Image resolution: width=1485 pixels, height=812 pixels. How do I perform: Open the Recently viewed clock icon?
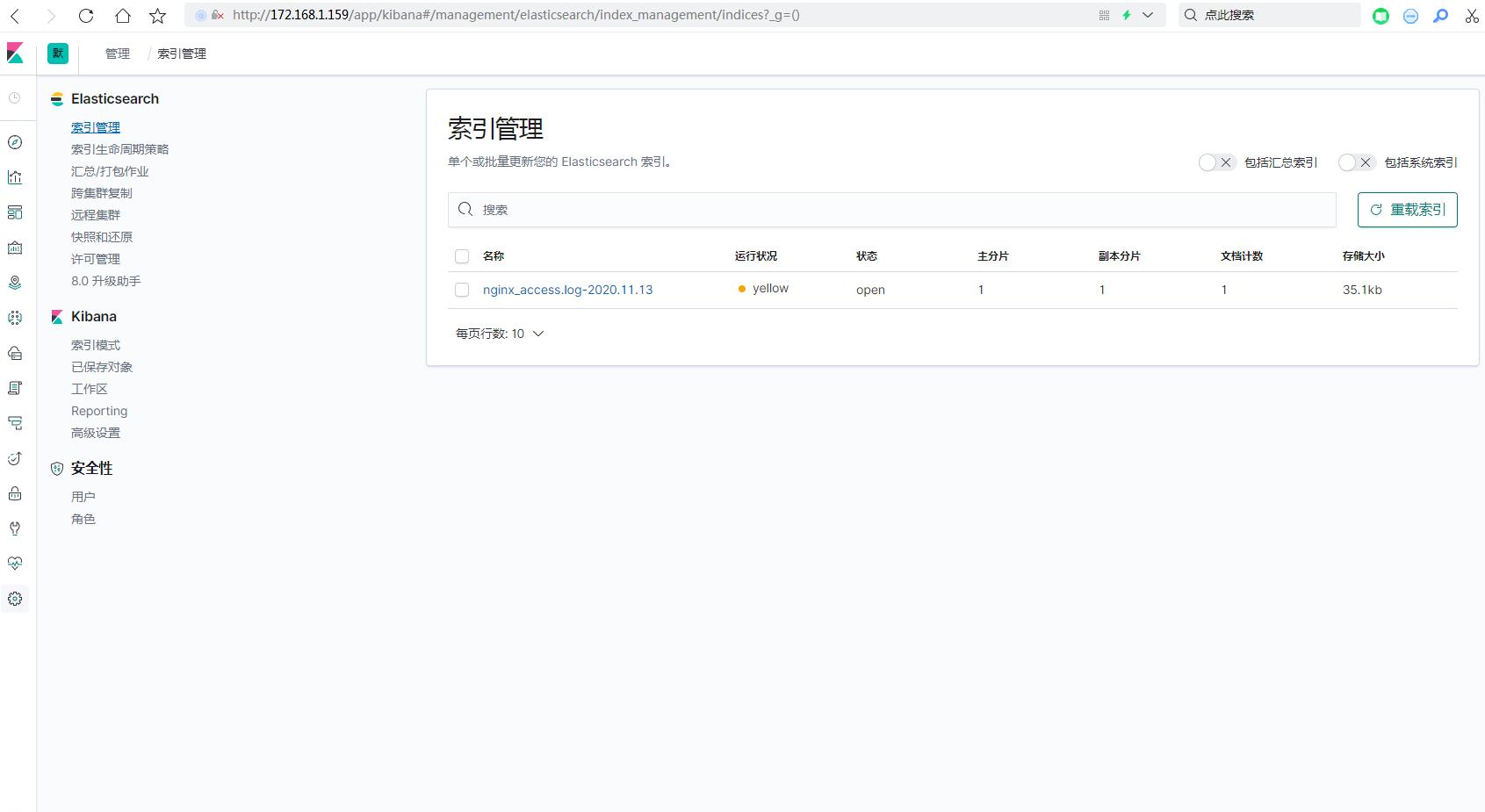coord(15,98)
